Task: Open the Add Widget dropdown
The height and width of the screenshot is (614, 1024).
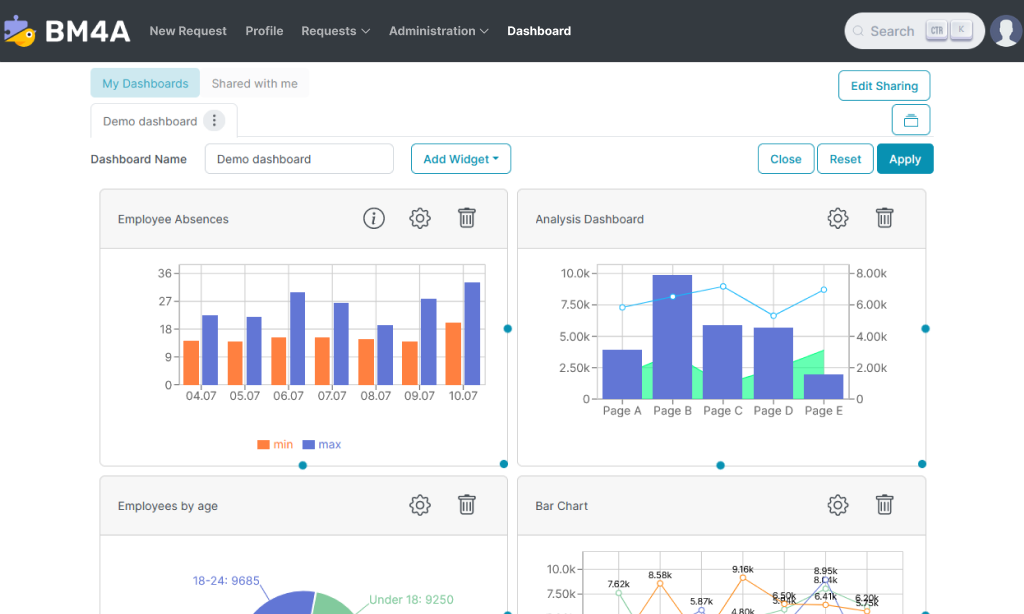Action: pyautogui.click(x=461, y=159)
